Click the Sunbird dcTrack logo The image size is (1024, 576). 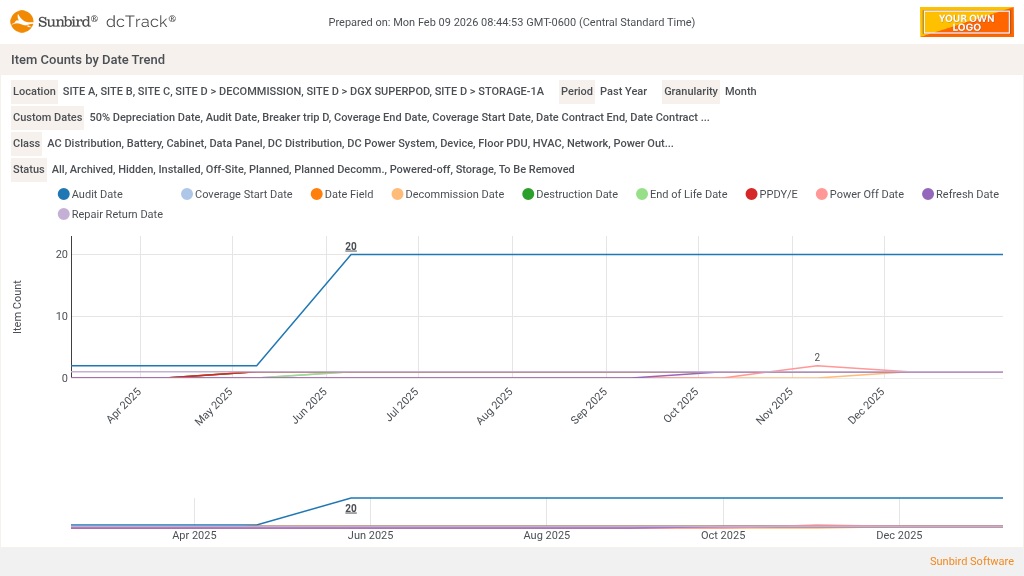(x=93, y=21)
